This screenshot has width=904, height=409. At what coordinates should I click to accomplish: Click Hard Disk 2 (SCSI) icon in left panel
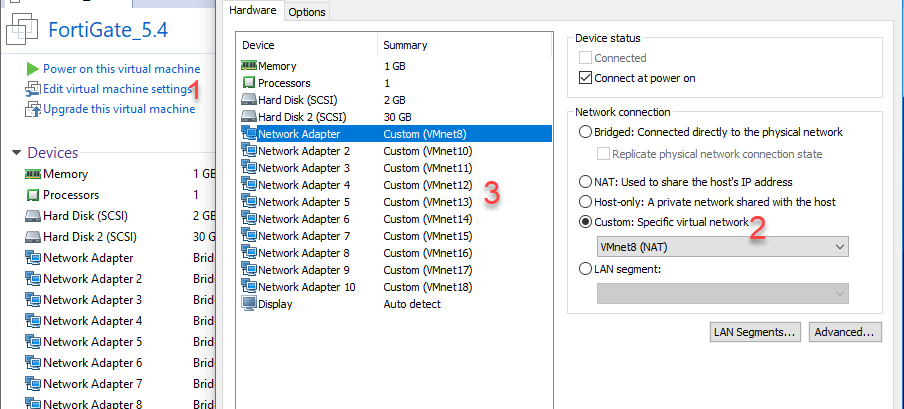[x=32, y=237]
